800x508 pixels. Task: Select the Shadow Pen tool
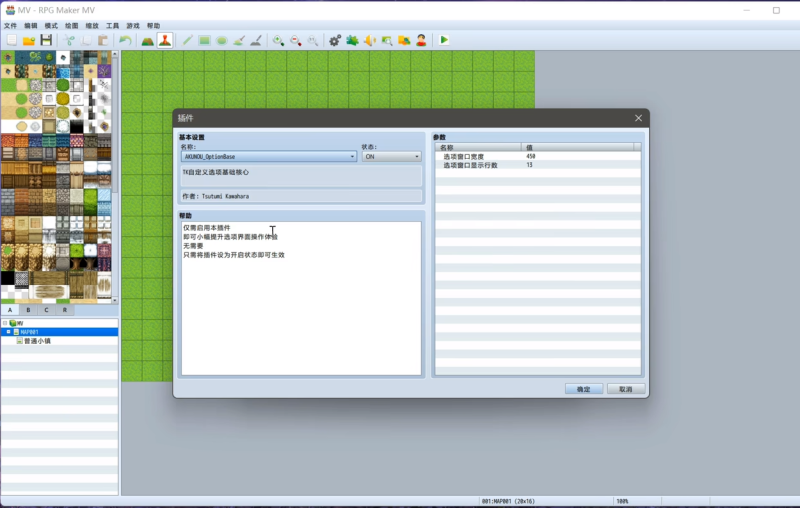coord(256,40)
